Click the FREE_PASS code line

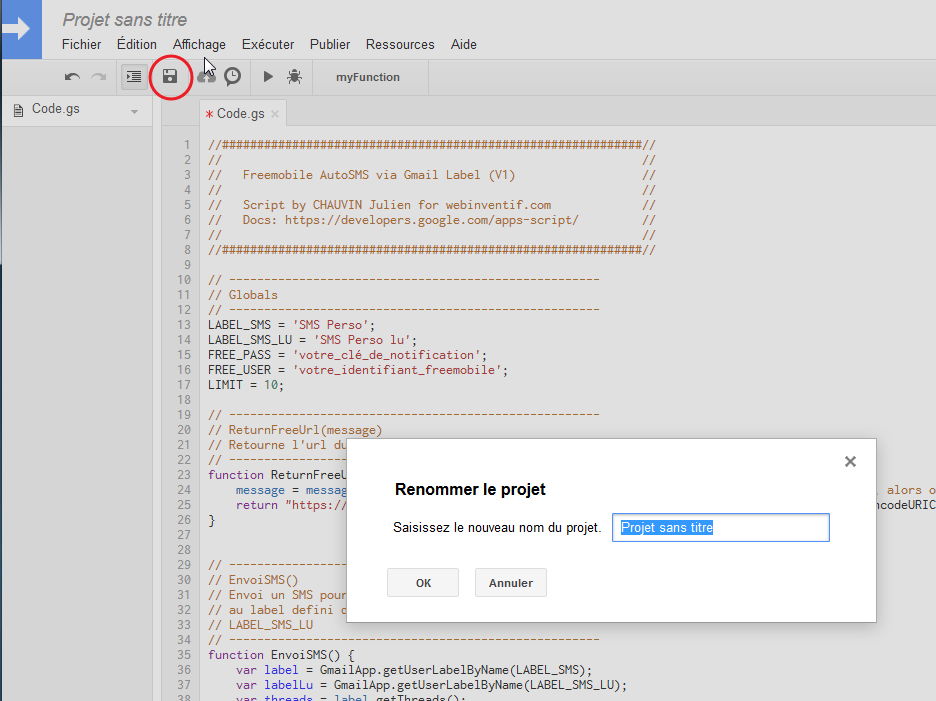pyautogui.click(x=347, y=355)
